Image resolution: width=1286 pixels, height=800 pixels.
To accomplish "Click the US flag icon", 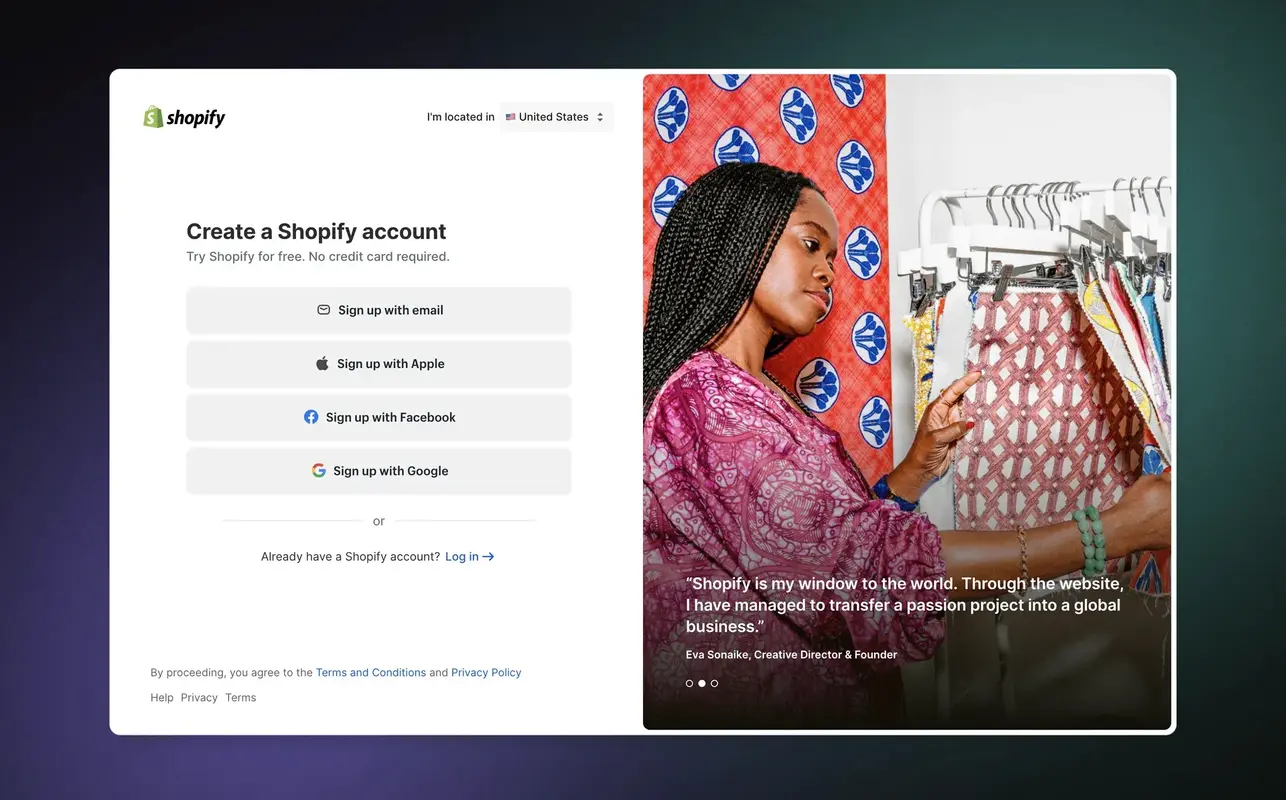I will (x=511, y=117).
